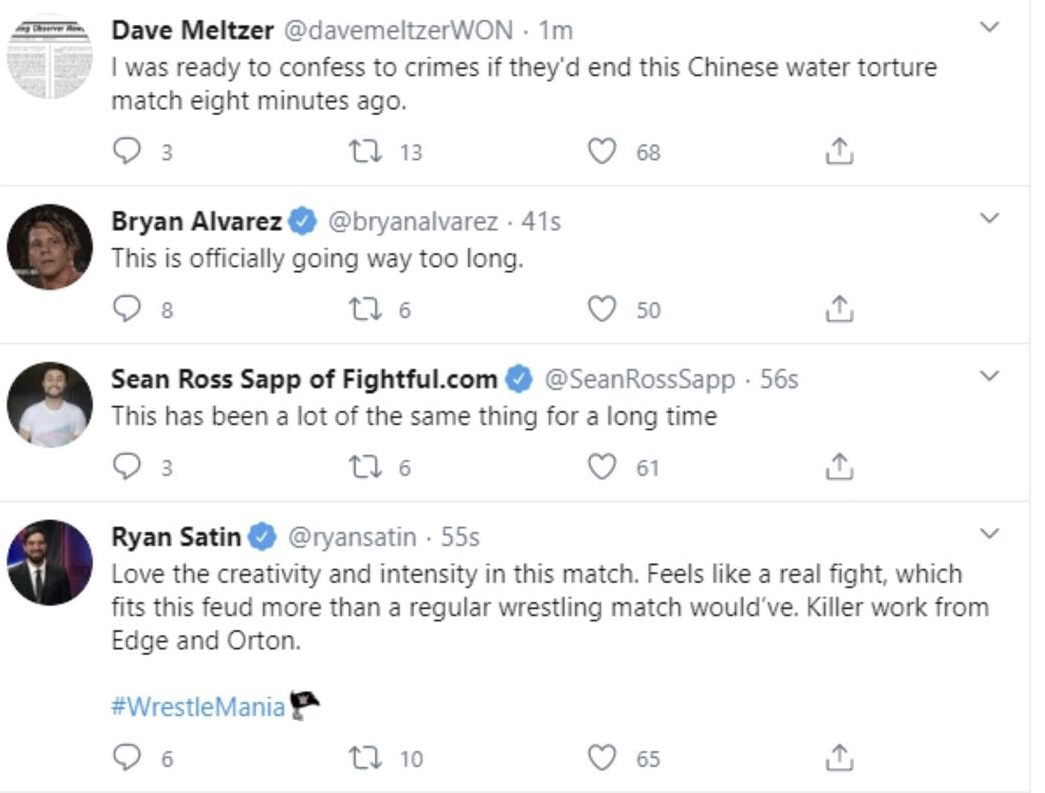Click Ryan Satin's display name

click(176, 537)
